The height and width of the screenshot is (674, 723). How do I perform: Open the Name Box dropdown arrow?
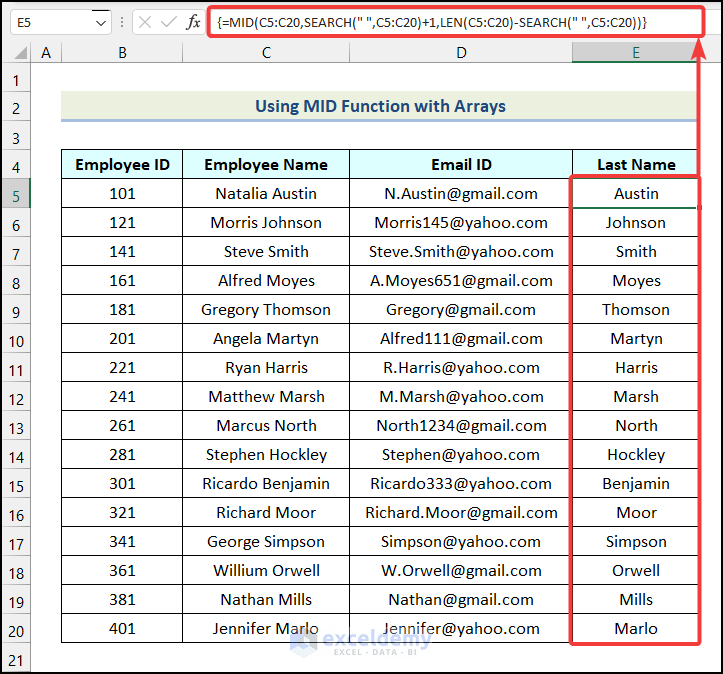[101, 23]
